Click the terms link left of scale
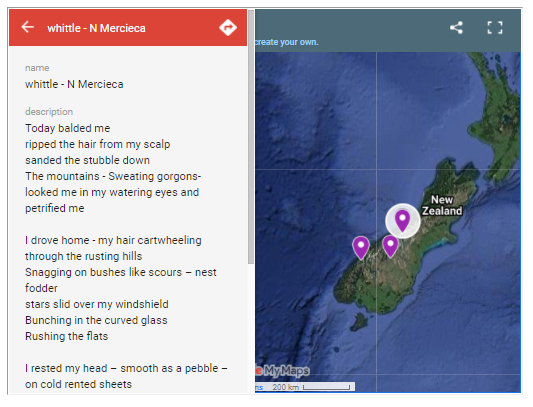533x407 pixels. 259,387
